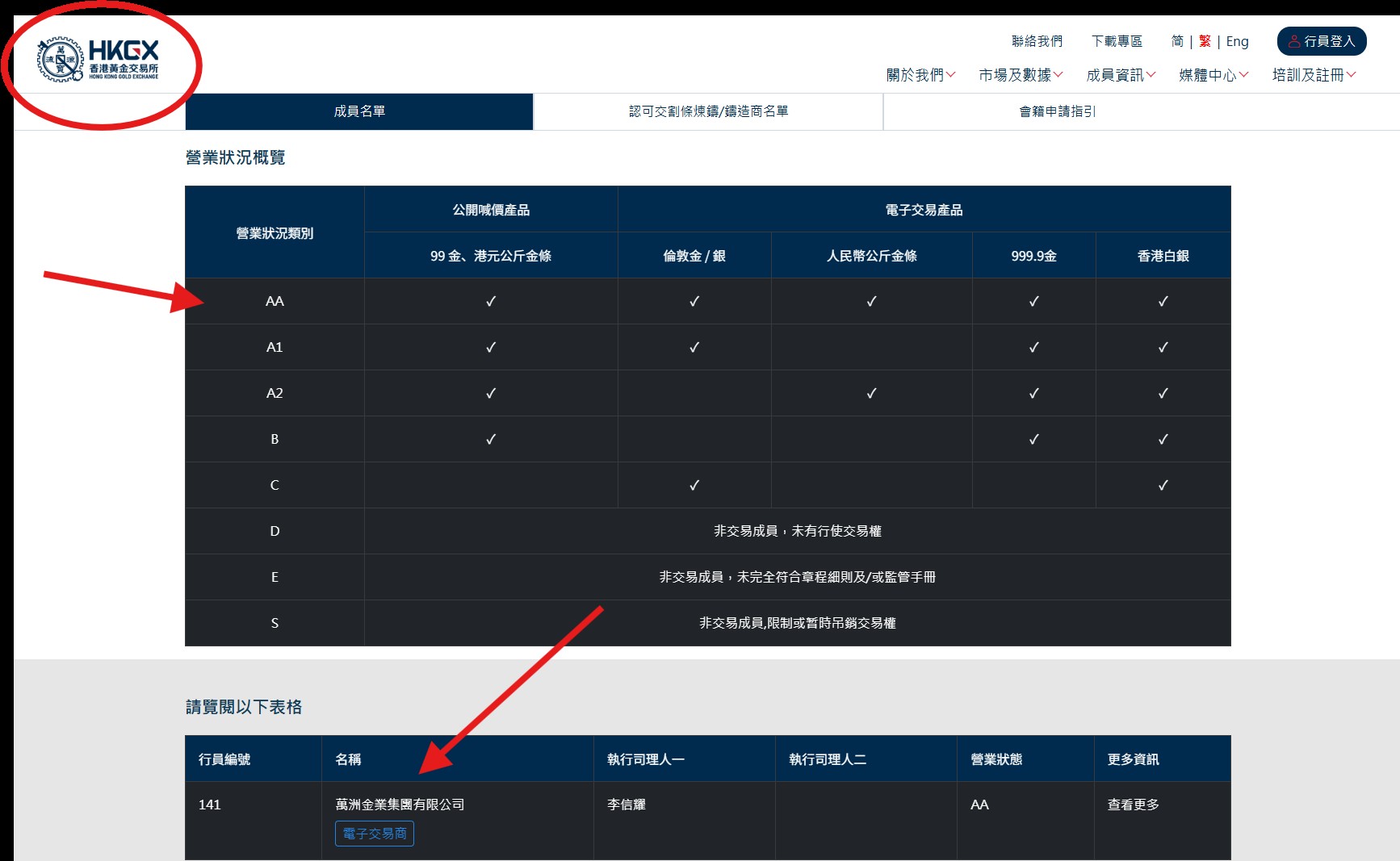
Task: Select the 認可交割條煉鑄/鑄造商名單 tab
Action: (708, 111)
